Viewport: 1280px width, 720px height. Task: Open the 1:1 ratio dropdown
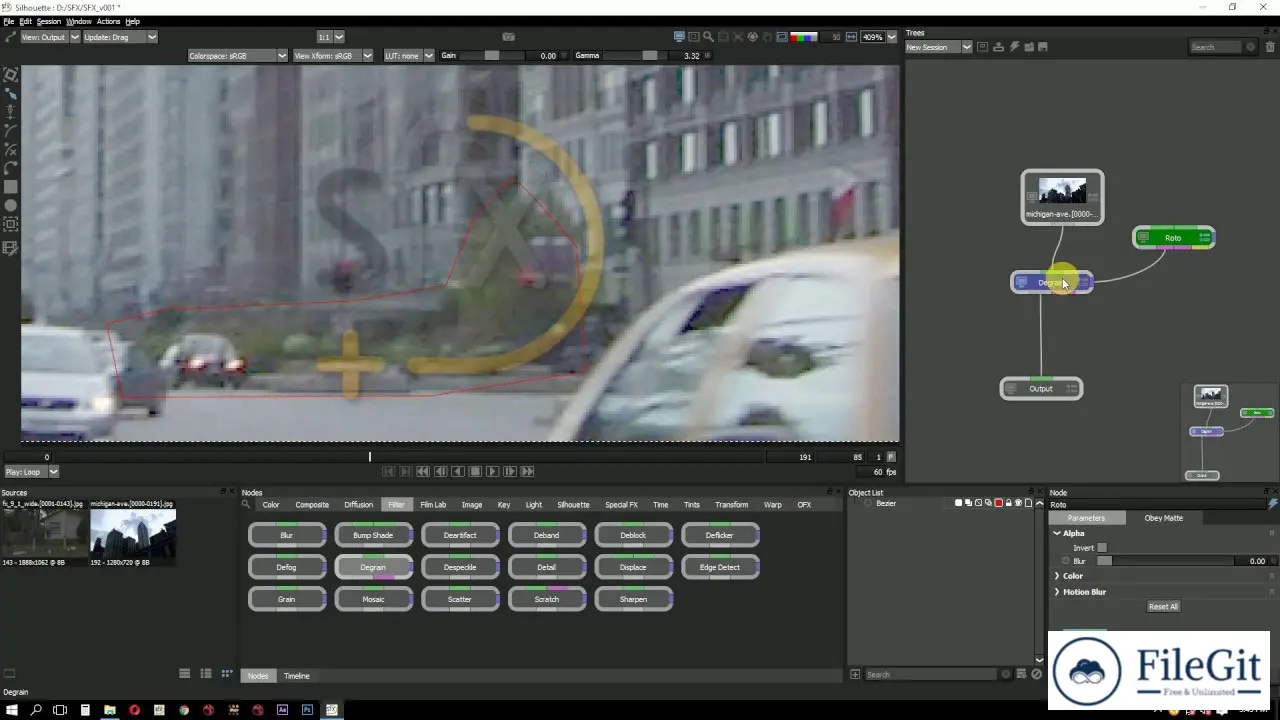330,37
